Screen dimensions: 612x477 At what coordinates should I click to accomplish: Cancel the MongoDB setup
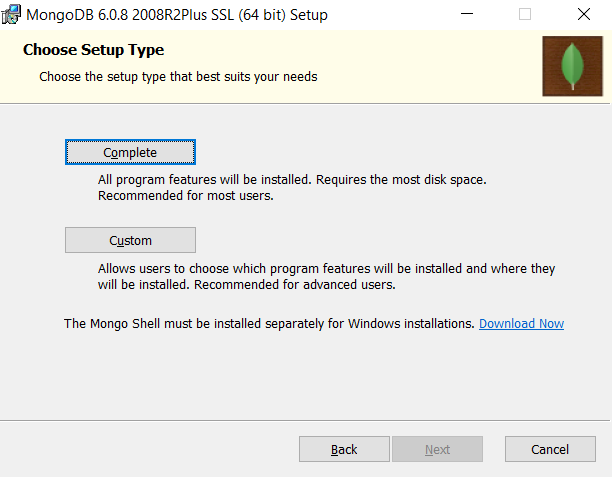pos(550,449)
